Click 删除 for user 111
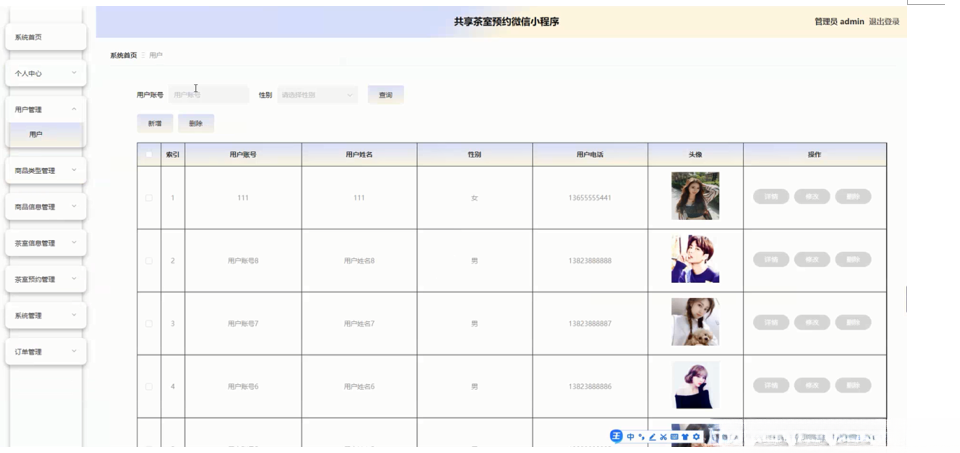 click(853, 197)
